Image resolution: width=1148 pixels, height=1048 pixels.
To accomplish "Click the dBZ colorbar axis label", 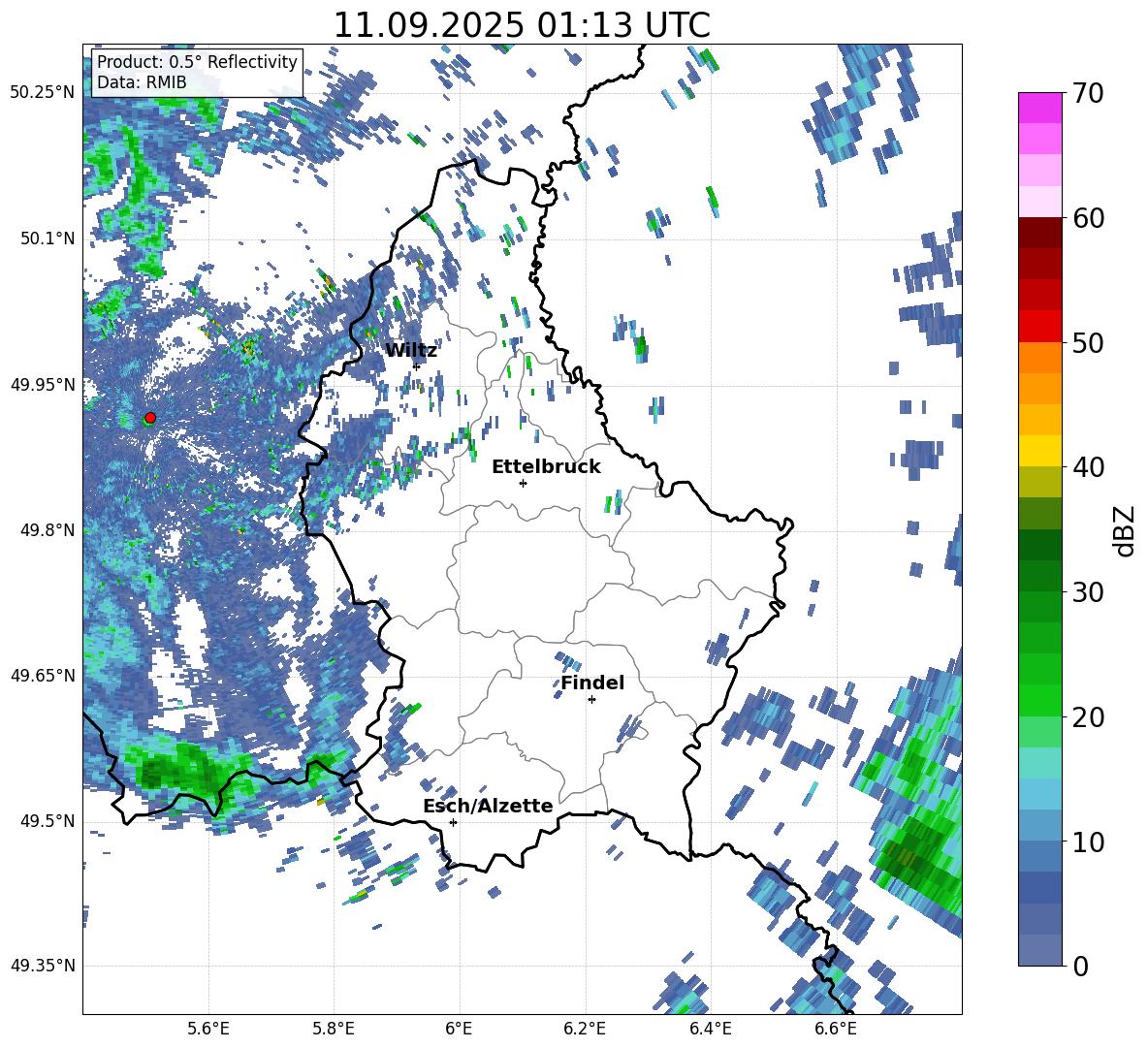I will pyautogui.click(x=1124, y=530).
